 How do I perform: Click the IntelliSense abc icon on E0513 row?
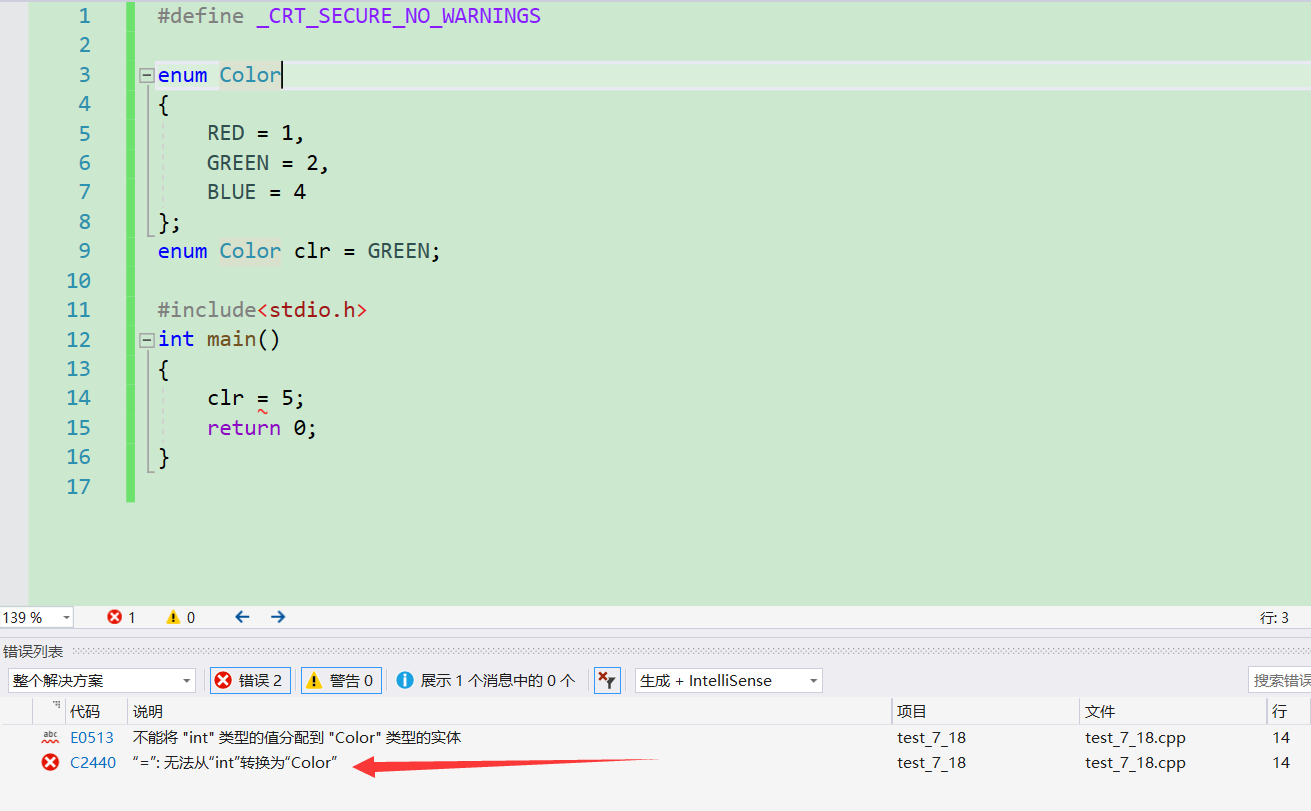click(50, 738)
